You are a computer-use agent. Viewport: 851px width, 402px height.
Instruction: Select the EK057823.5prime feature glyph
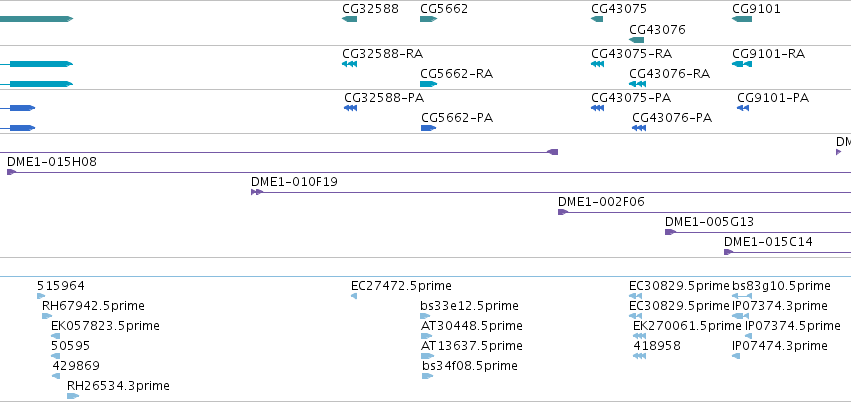coord(55,336)
